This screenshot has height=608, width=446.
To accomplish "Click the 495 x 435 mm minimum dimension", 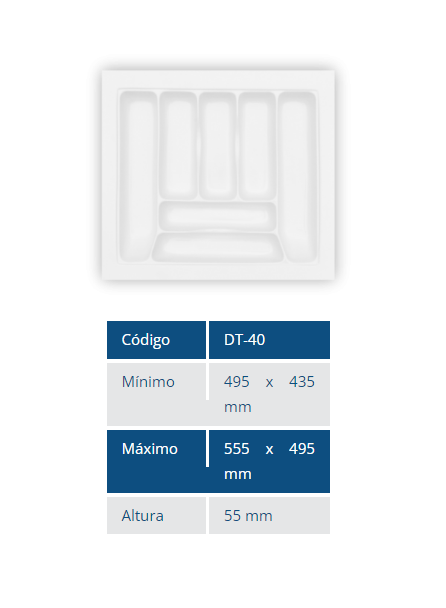I will [x=270, y=394].
